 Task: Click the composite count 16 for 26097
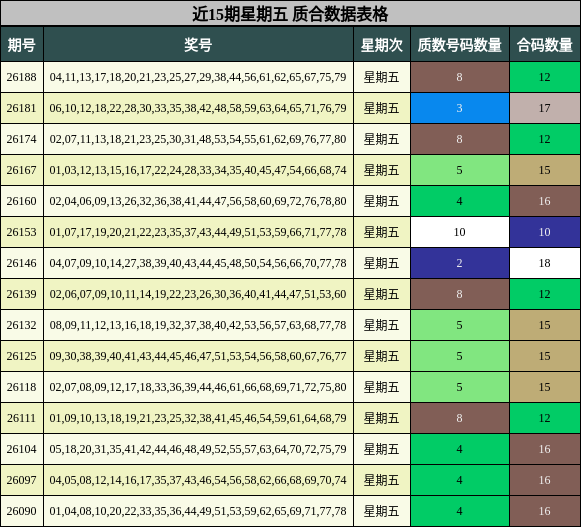click(x=545, y=480)
